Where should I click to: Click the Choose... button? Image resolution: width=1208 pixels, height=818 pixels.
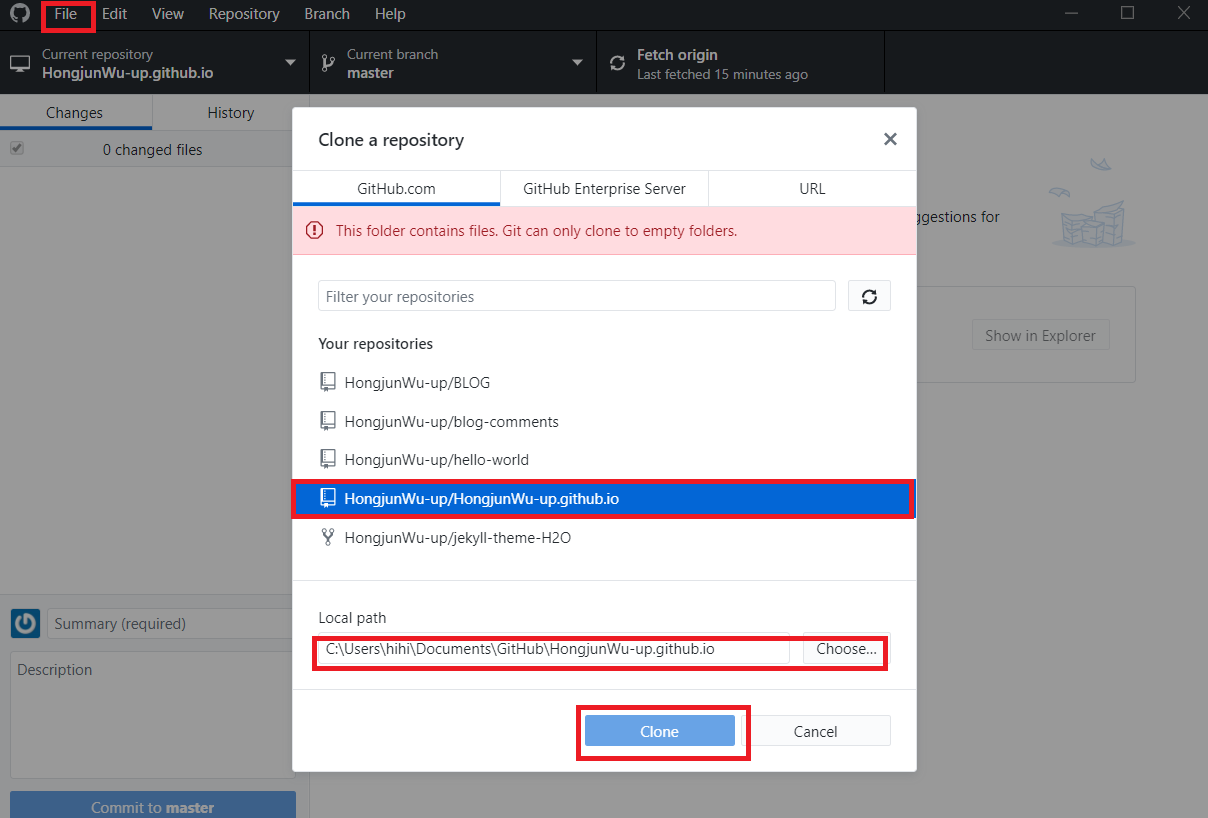[x=846, y=649]
